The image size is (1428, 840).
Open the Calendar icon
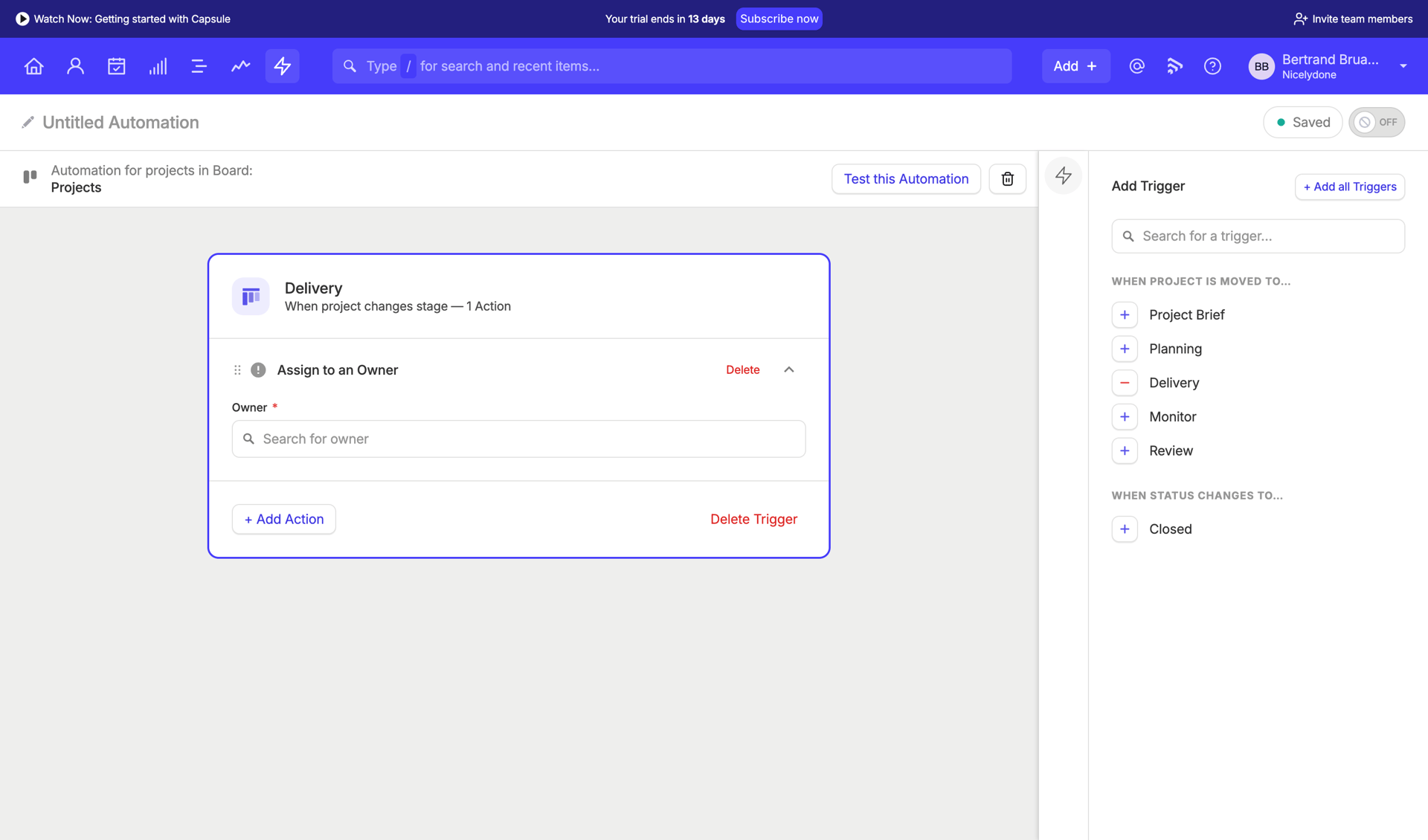(117, 66)
